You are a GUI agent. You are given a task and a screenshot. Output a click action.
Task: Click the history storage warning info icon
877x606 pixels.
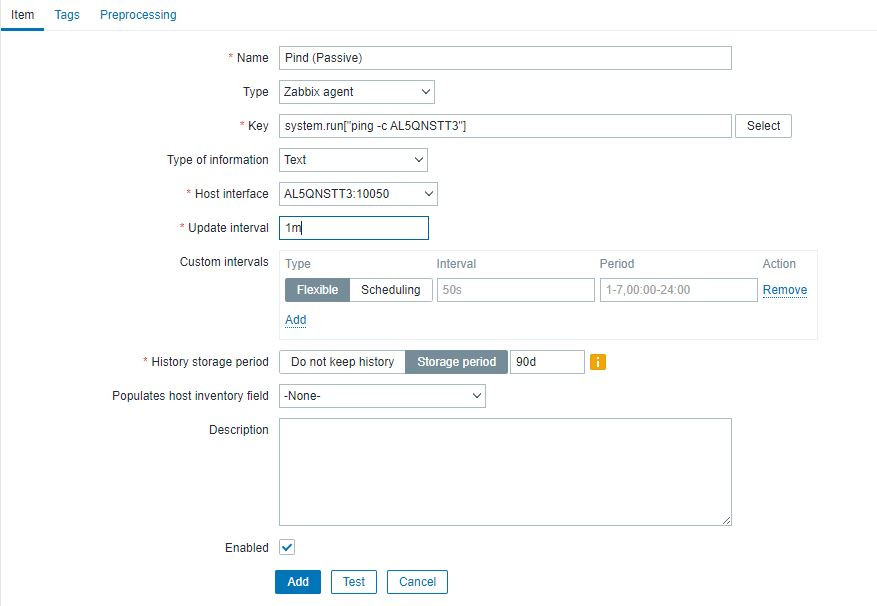click(x=598, y=362)
